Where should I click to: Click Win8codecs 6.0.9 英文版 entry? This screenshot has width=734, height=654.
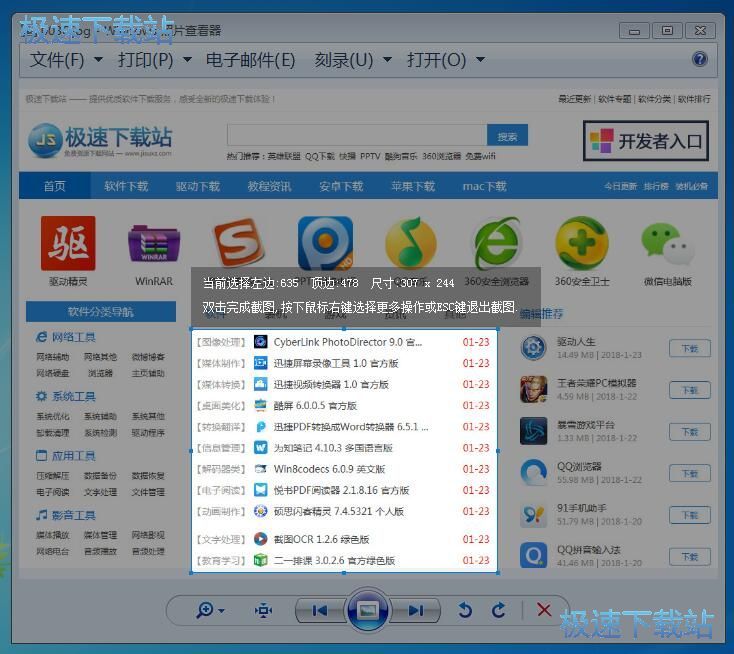coord(329,469)
